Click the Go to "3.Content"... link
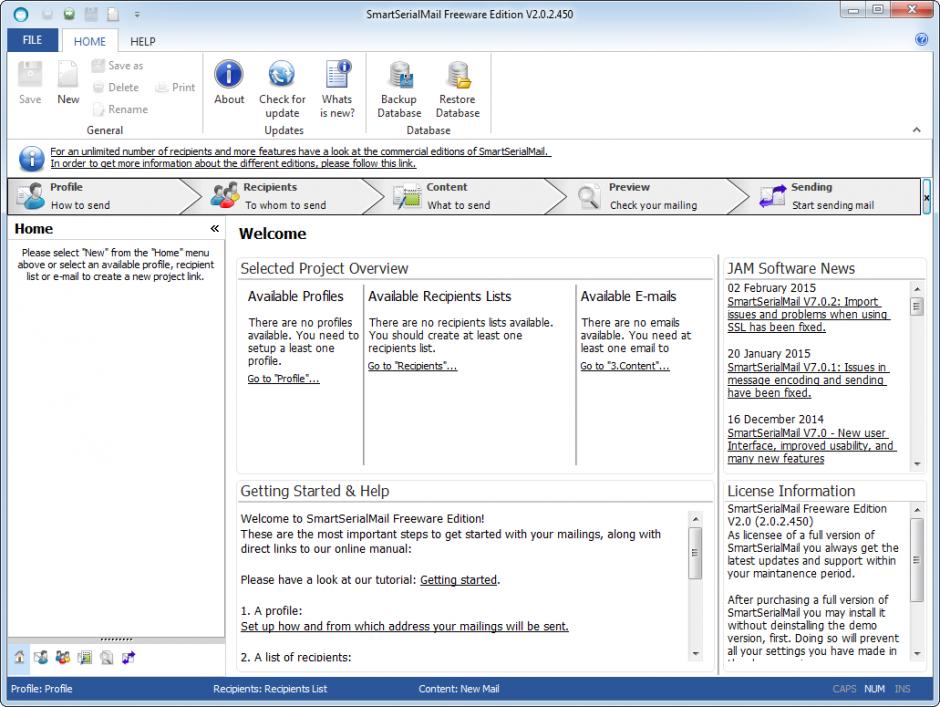The width and height of the screenshot is (940, 707). coord(625,366)
